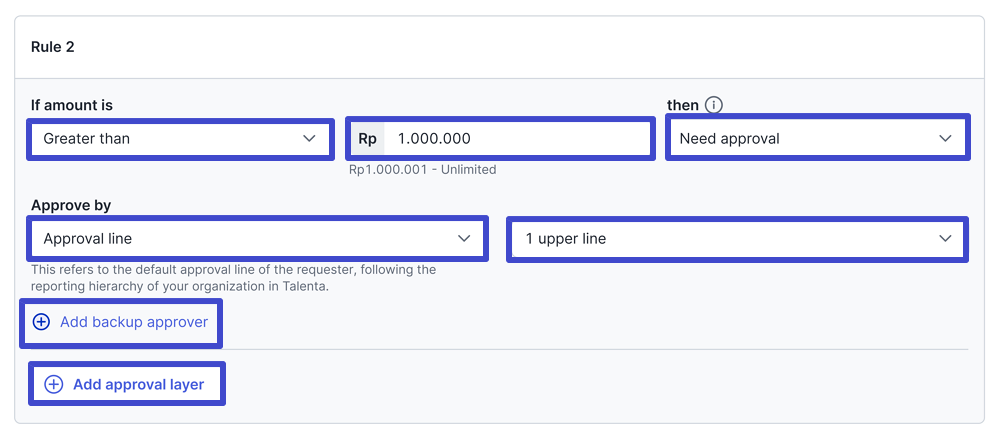Click the approval line description text
1001x437 pixels.
(233, 278)
